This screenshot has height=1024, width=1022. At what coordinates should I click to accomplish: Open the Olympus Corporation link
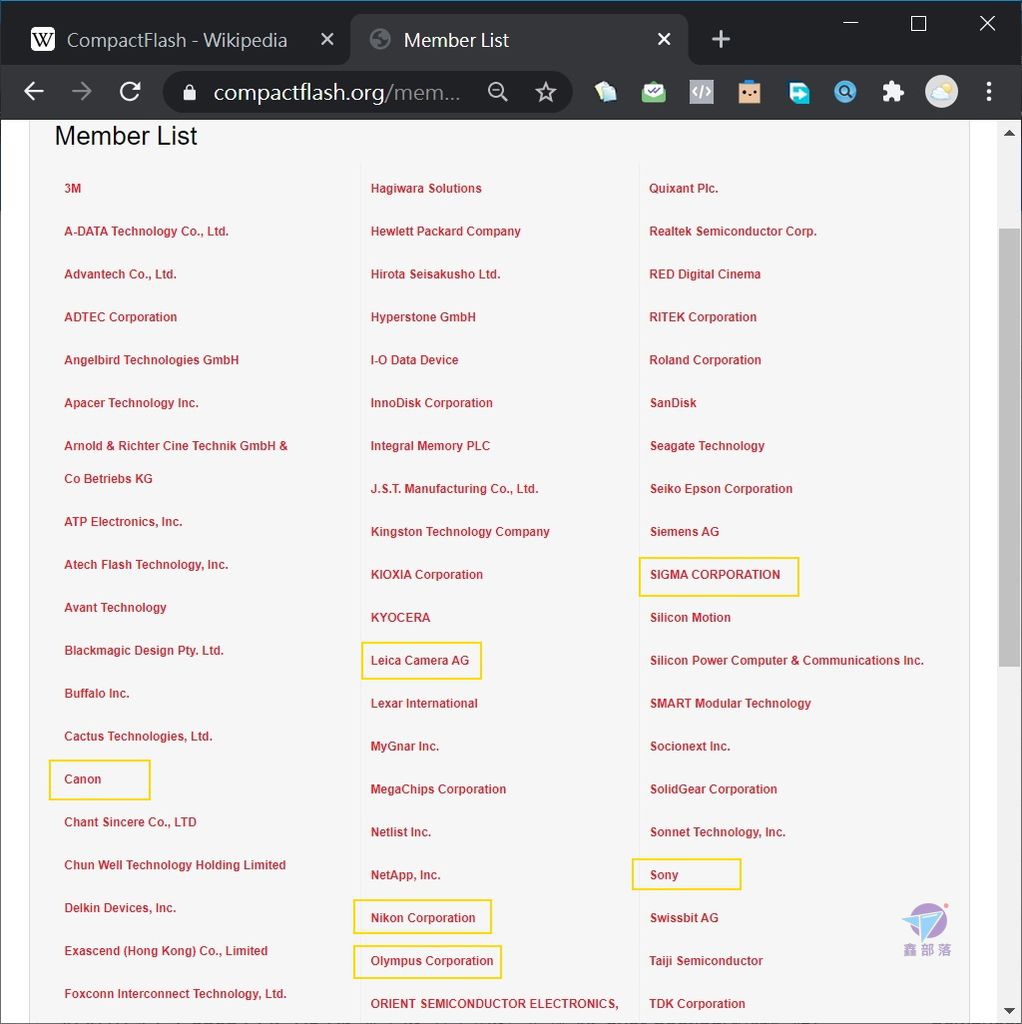[x=432, y=961]
